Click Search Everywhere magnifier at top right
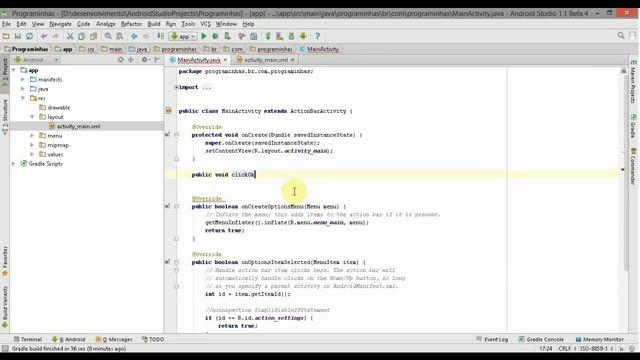 click(621, 36)
